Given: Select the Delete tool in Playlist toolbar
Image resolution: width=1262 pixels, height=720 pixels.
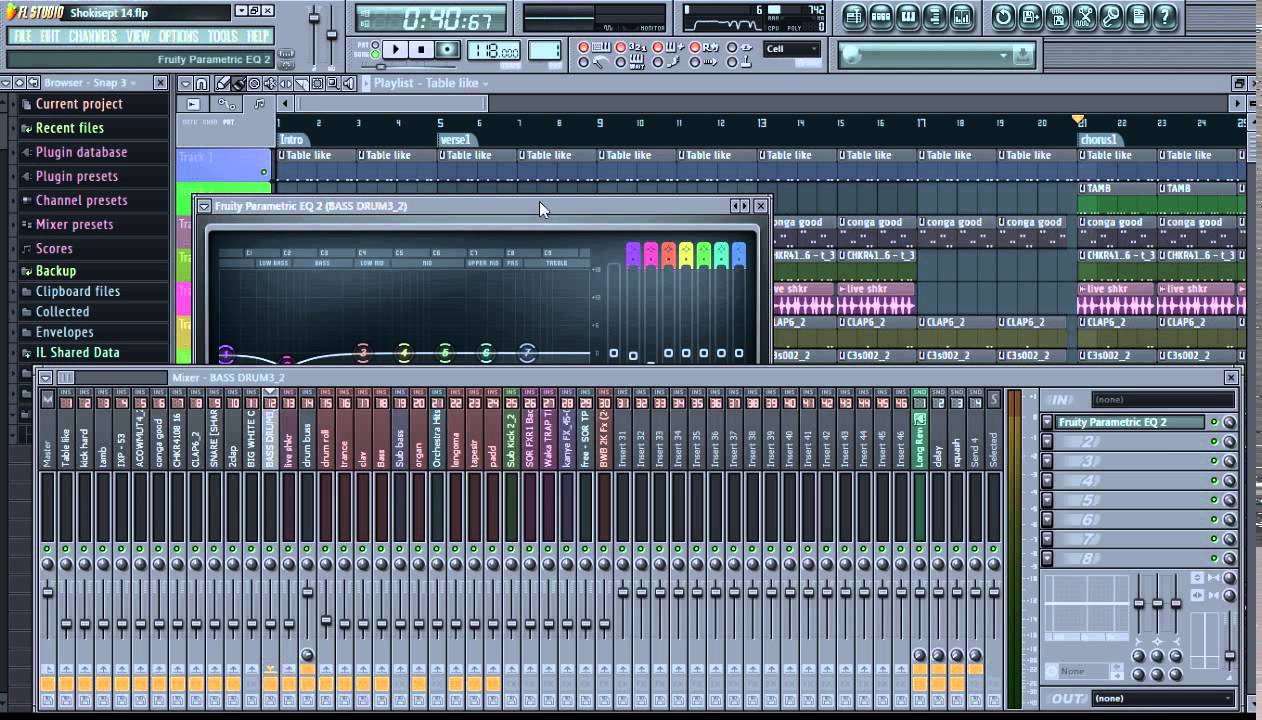Looking at the screenshot, I should point(254,83).
